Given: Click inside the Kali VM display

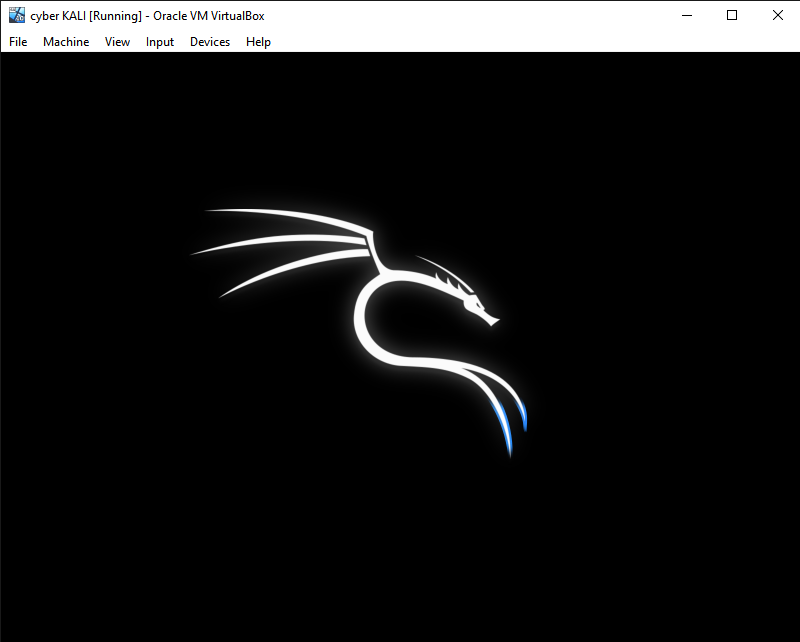Looking at the screenshot, I should pos(400,347).
